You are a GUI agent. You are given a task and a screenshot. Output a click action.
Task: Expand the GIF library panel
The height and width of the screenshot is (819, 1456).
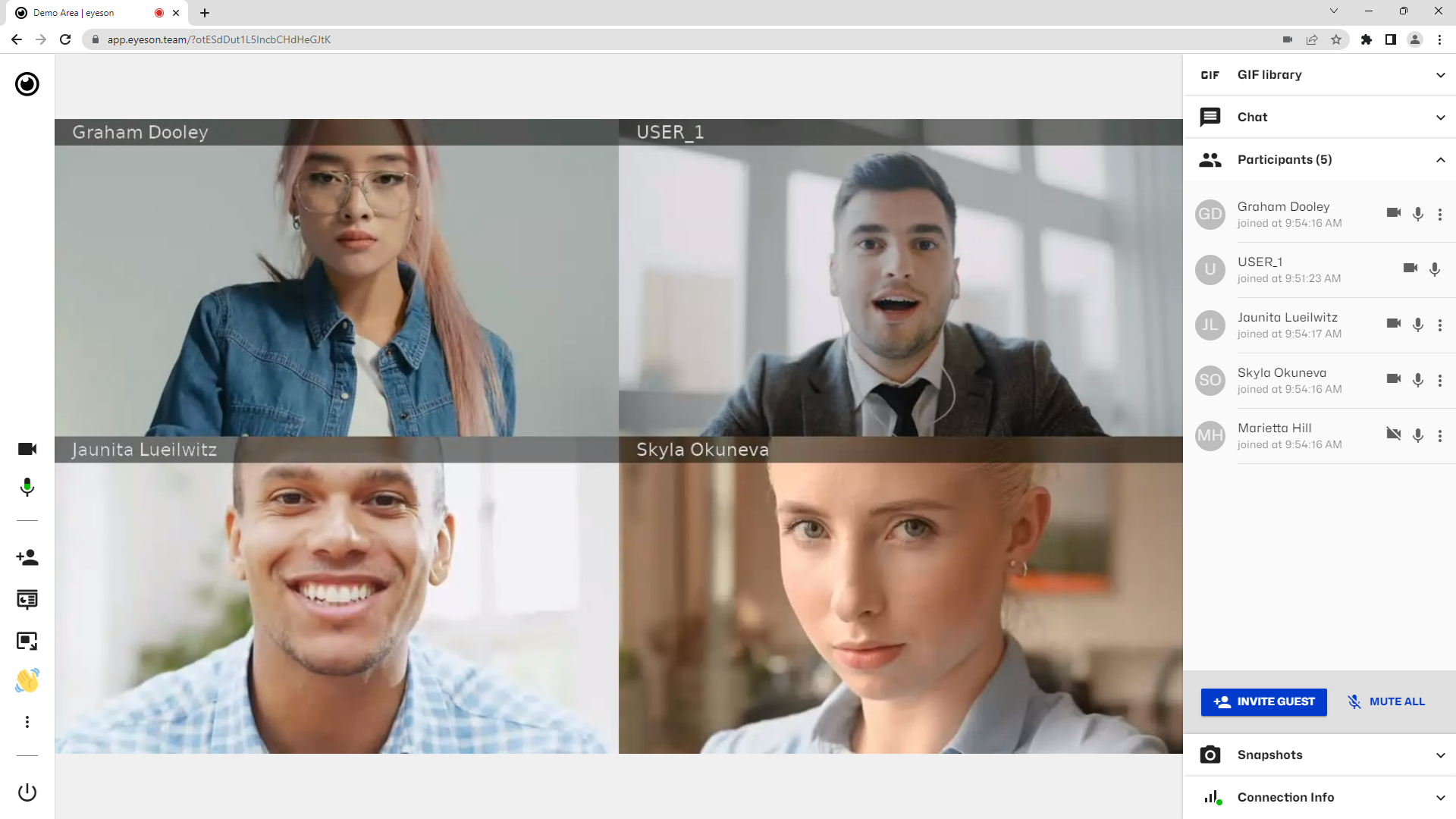(1441, 74)
